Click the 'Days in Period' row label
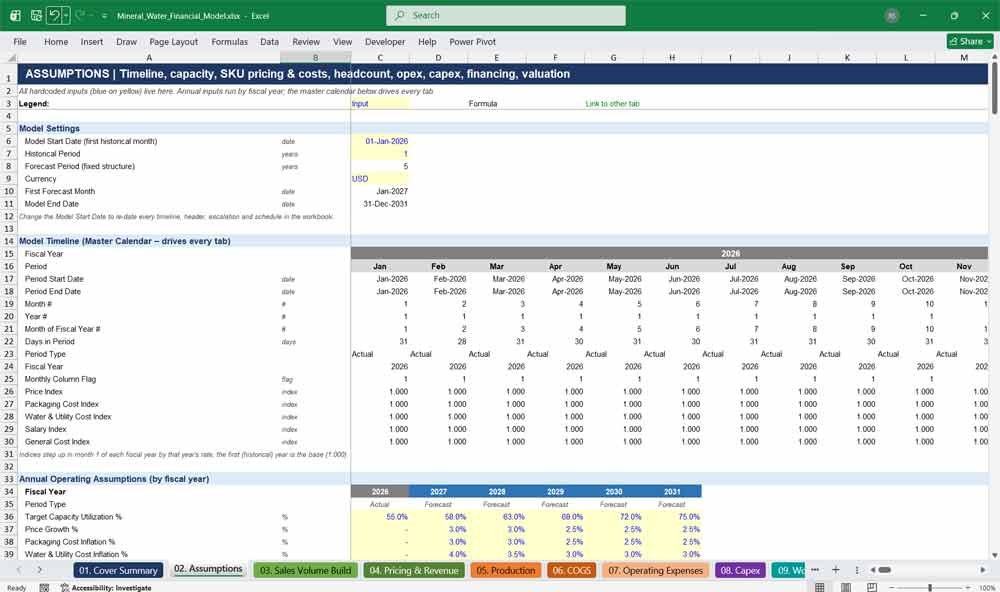This screenshot has width=1000, height=592. (50, 341)
